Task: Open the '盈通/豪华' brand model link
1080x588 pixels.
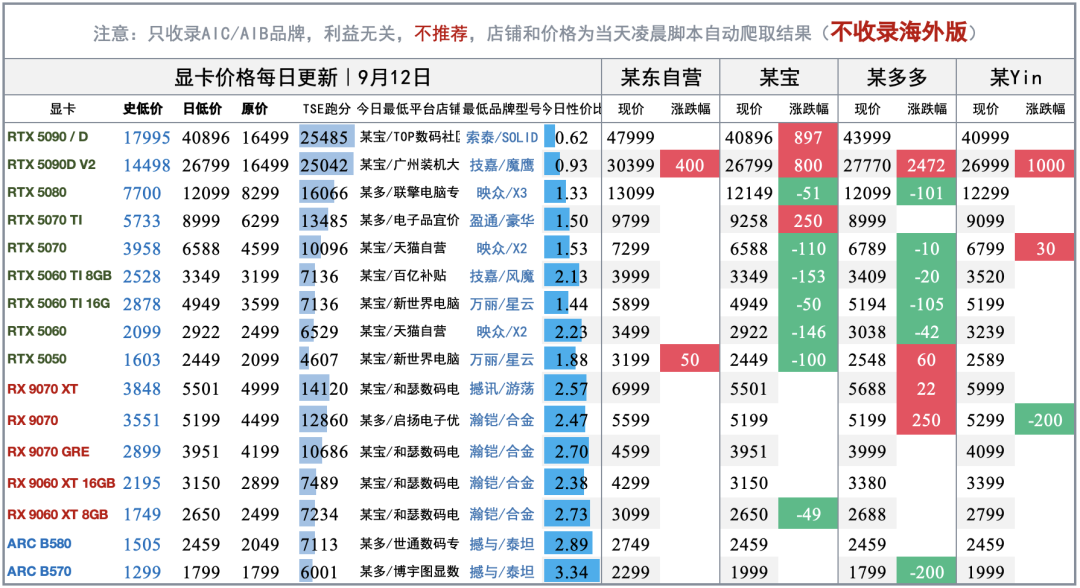Action: pyautogui.click(x=502, y=221)
